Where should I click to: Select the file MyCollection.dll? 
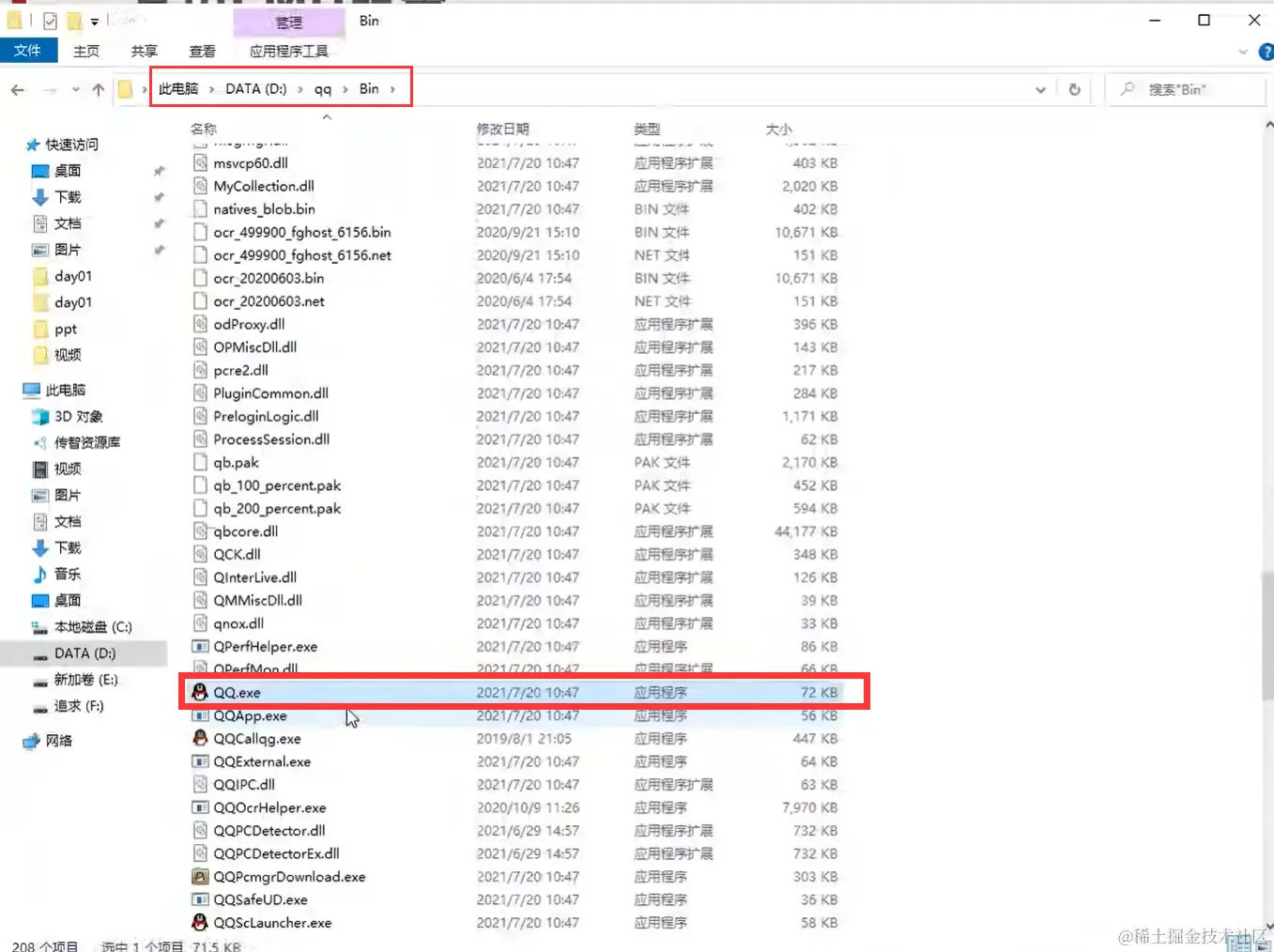tap(264, 186)
